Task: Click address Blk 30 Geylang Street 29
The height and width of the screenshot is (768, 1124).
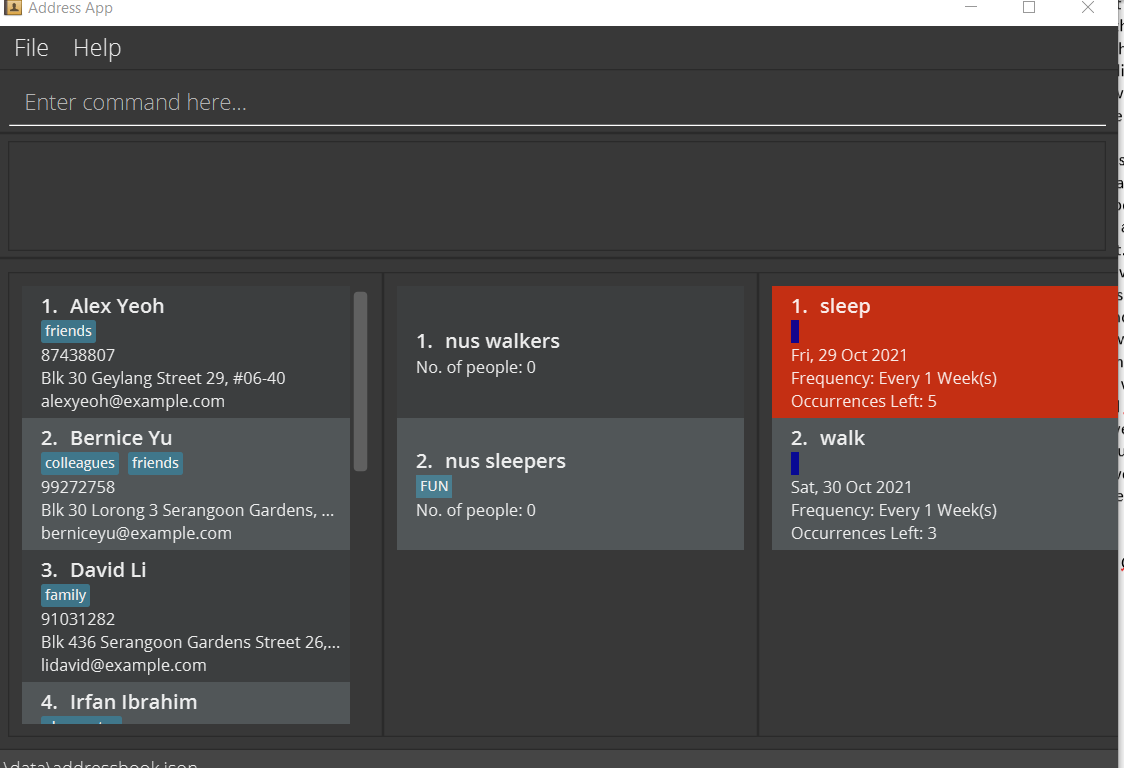Action: [x=163, y=378]
